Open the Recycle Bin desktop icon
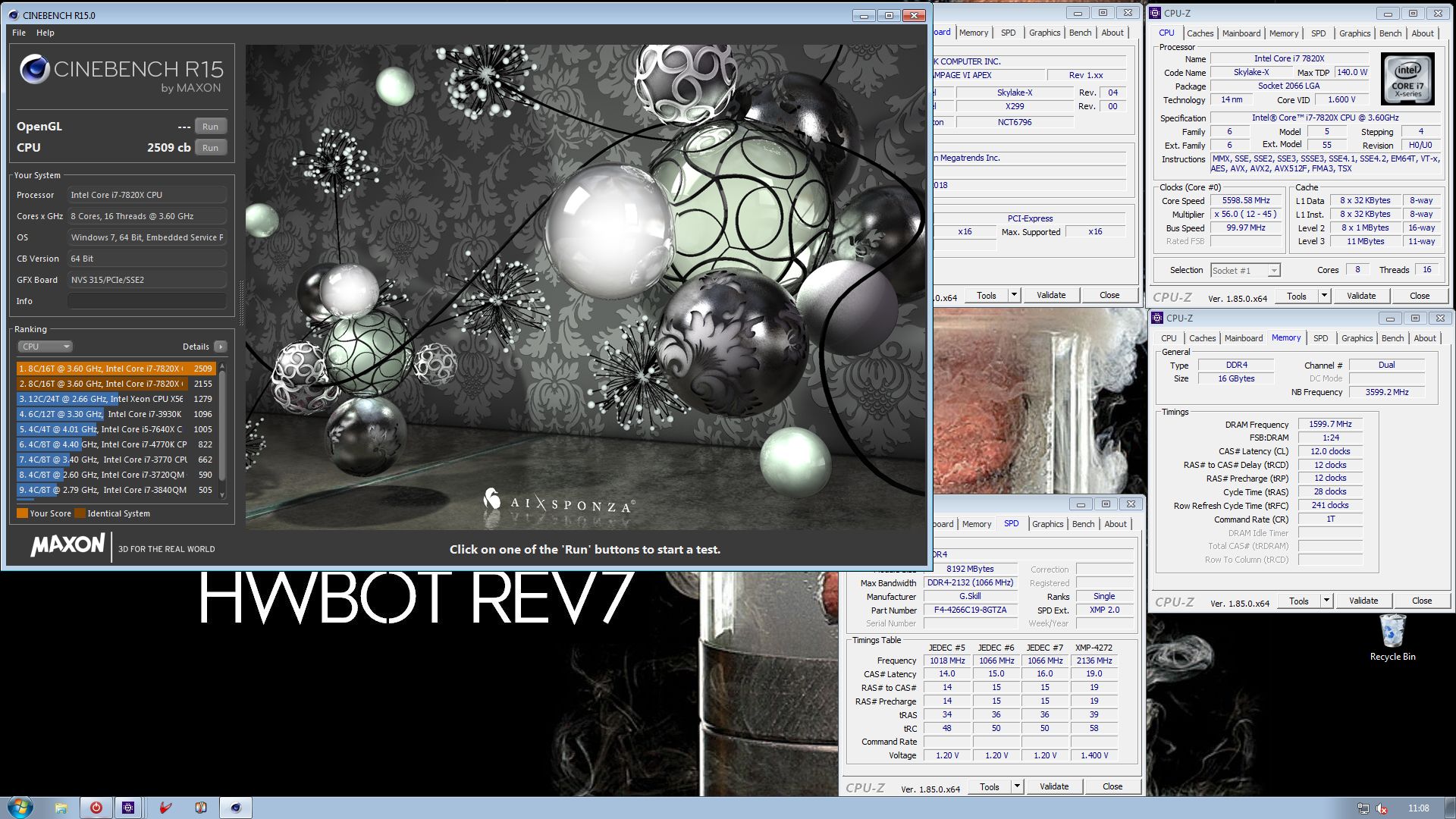 pos(1392,638)
